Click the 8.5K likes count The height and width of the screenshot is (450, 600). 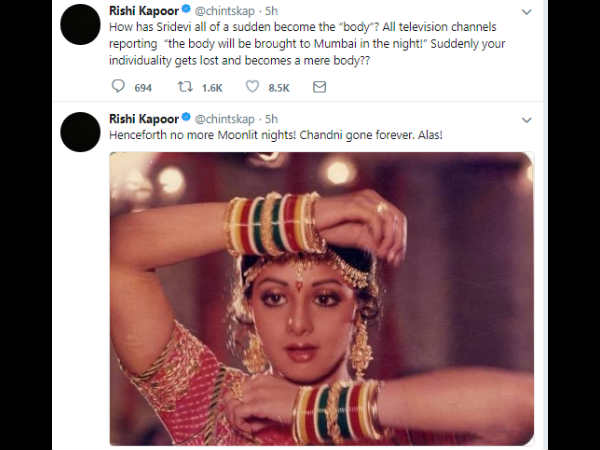pos(278,88)
